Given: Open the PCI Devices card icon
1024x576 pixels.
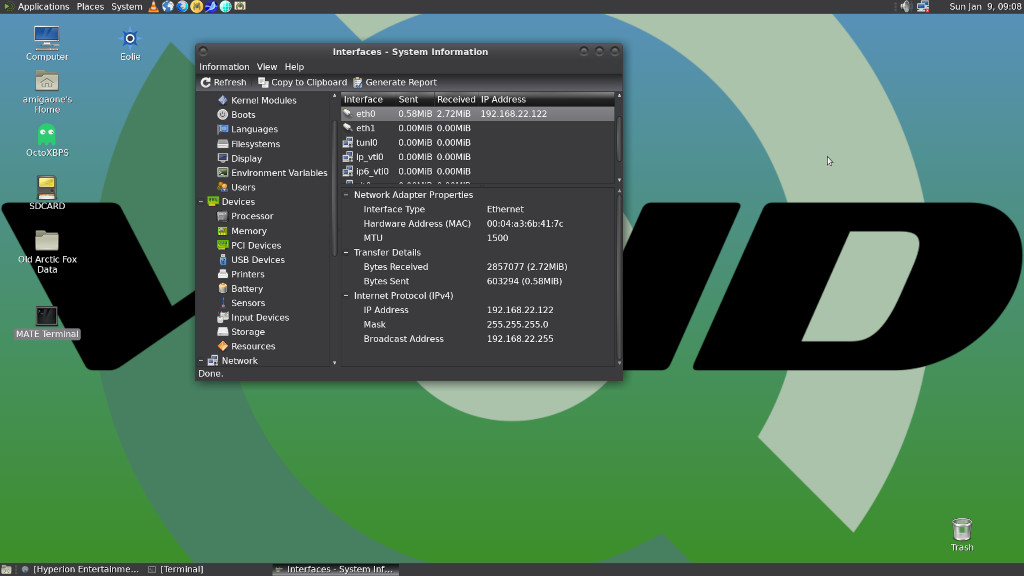Looking at the screenshot, I should coord(223,245).
